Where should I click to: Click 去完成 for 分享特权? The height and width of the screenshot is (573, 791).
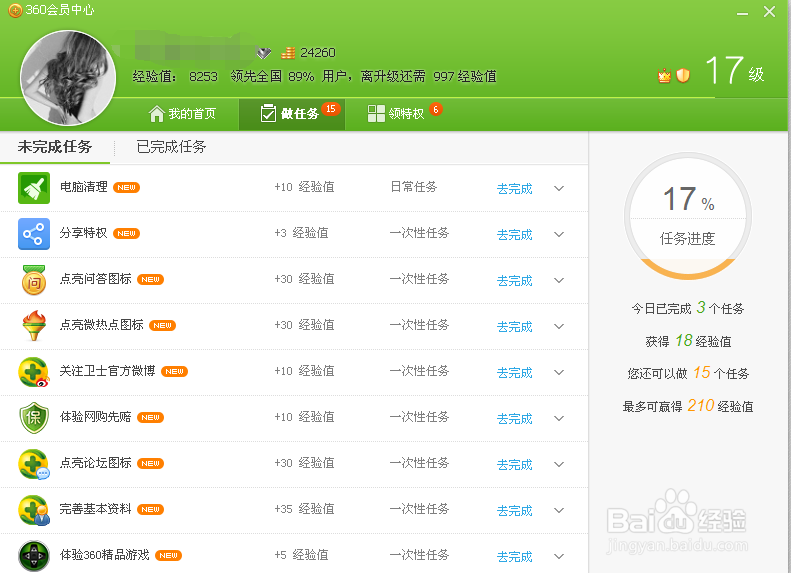pos(515,235)
